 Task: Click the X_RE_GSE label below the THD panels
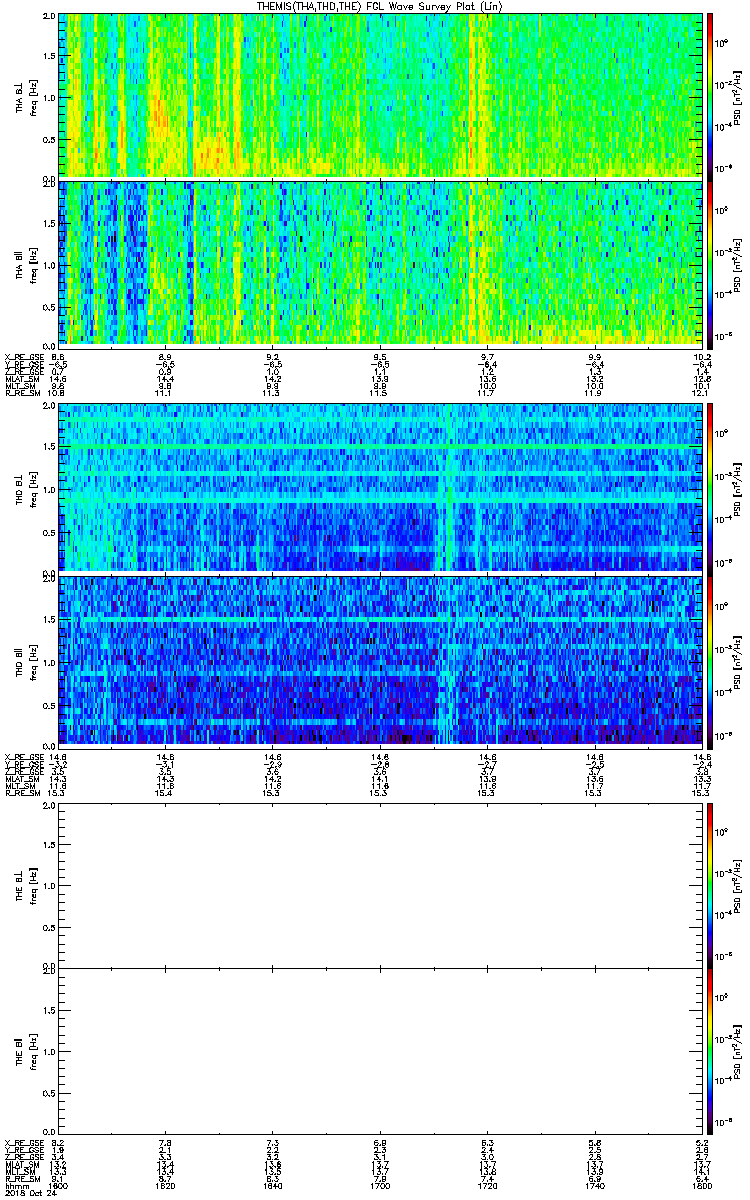click(x=23, y=755)
